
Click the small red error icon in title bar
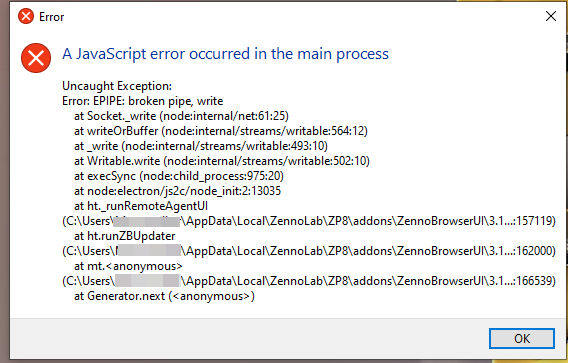[26, 16]
